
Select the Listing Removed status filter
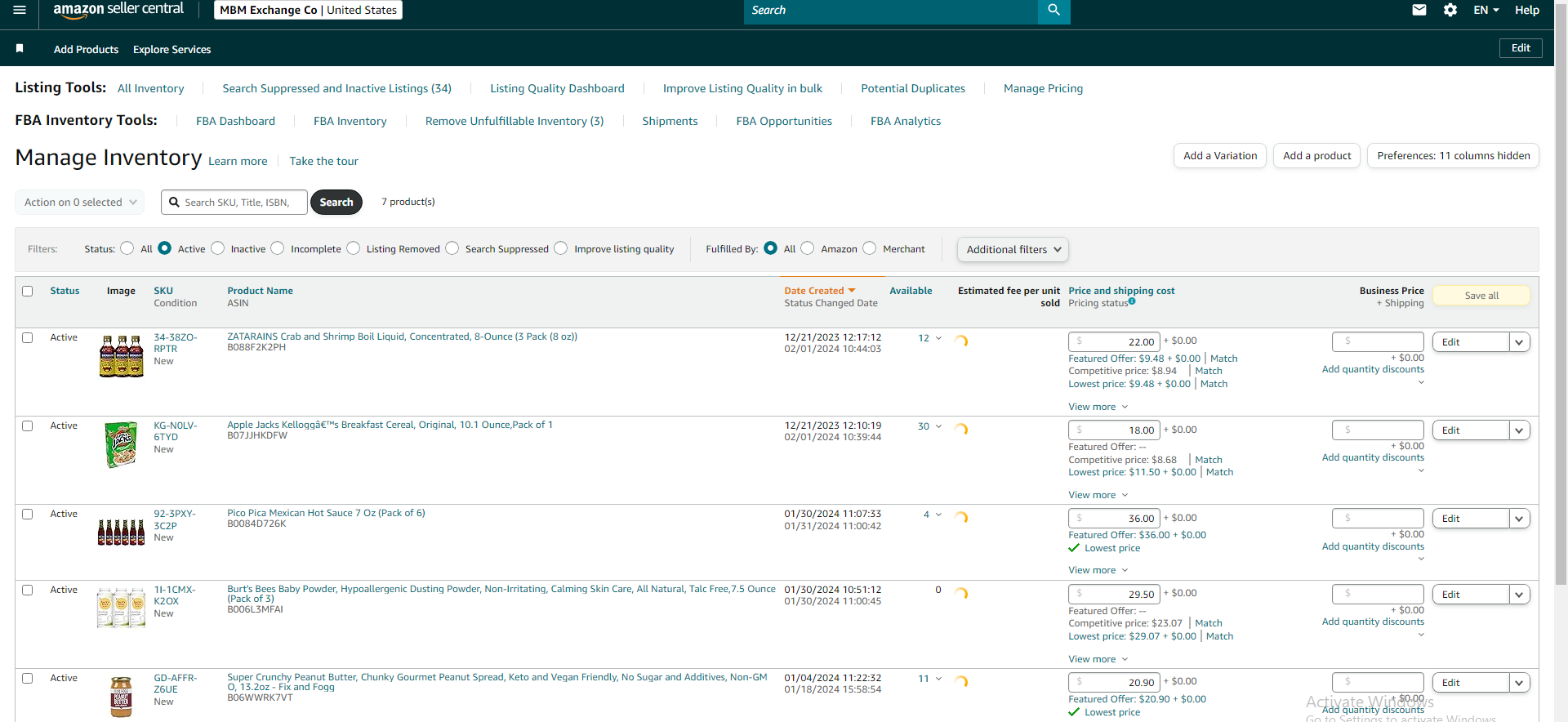[353, 248]
